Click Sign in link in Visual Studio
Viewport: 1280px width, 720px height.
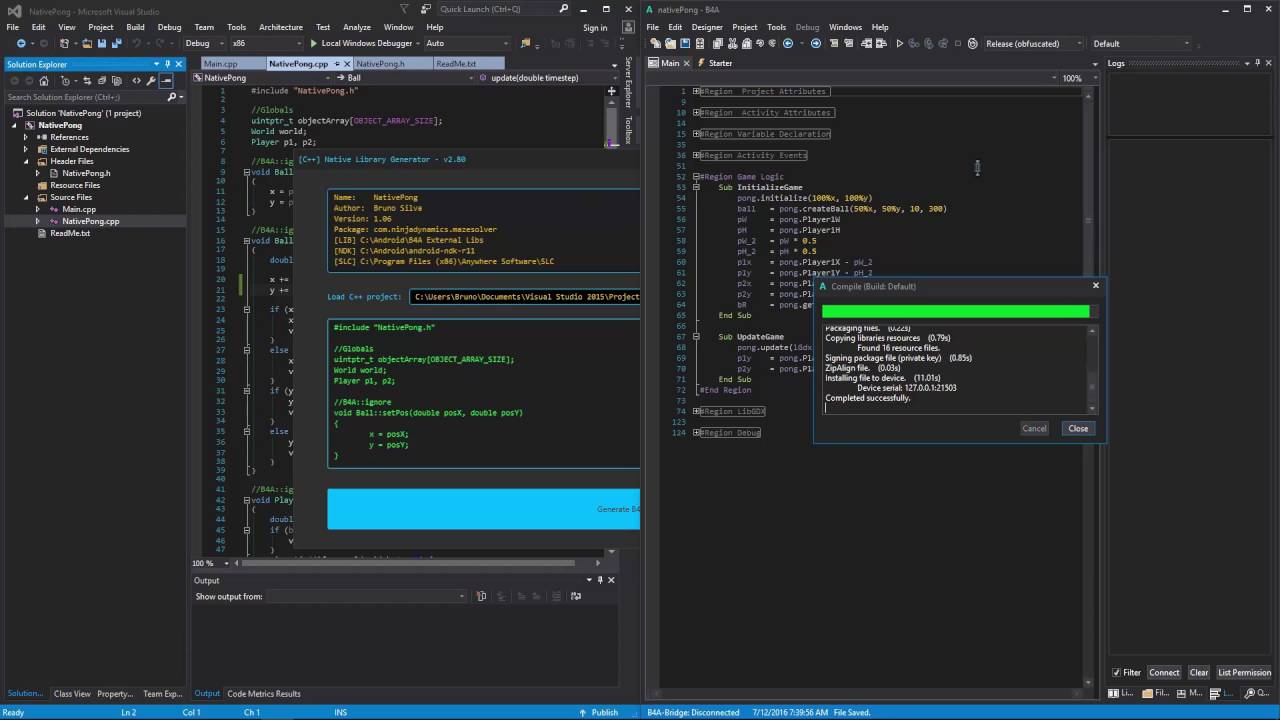595,27
